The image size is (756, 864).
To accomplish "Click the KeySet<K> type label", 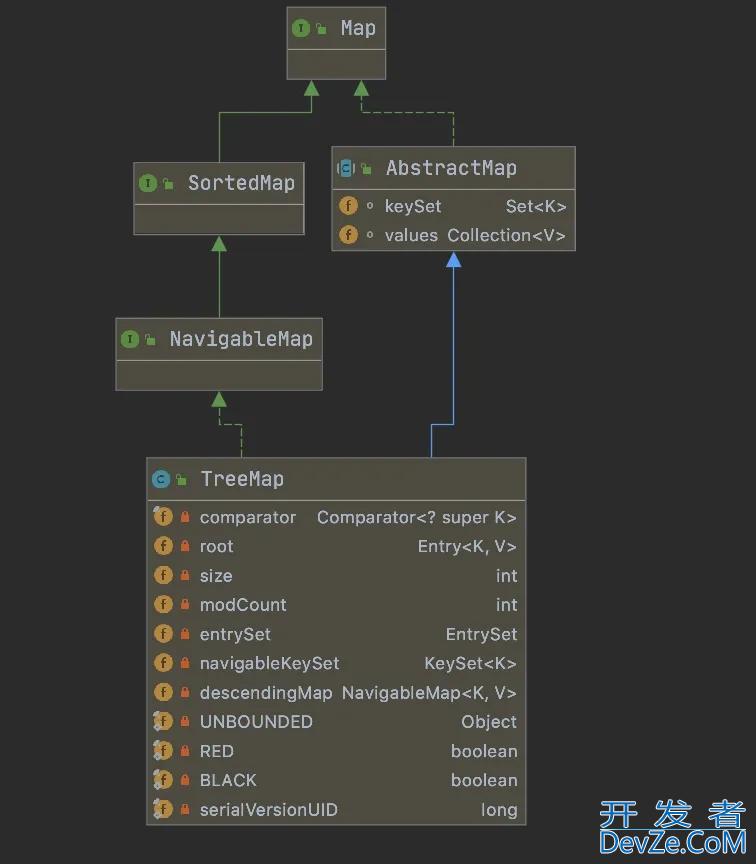I will [x=471, y=663].
